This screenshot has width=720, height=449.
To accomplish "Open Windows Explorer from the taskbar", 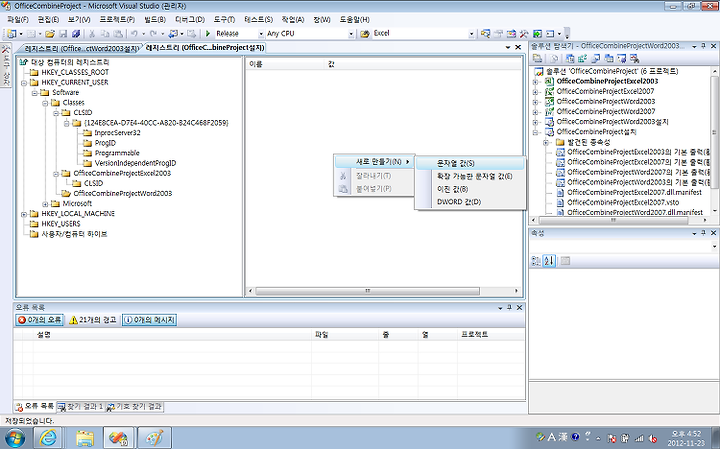I will (85, 438).
